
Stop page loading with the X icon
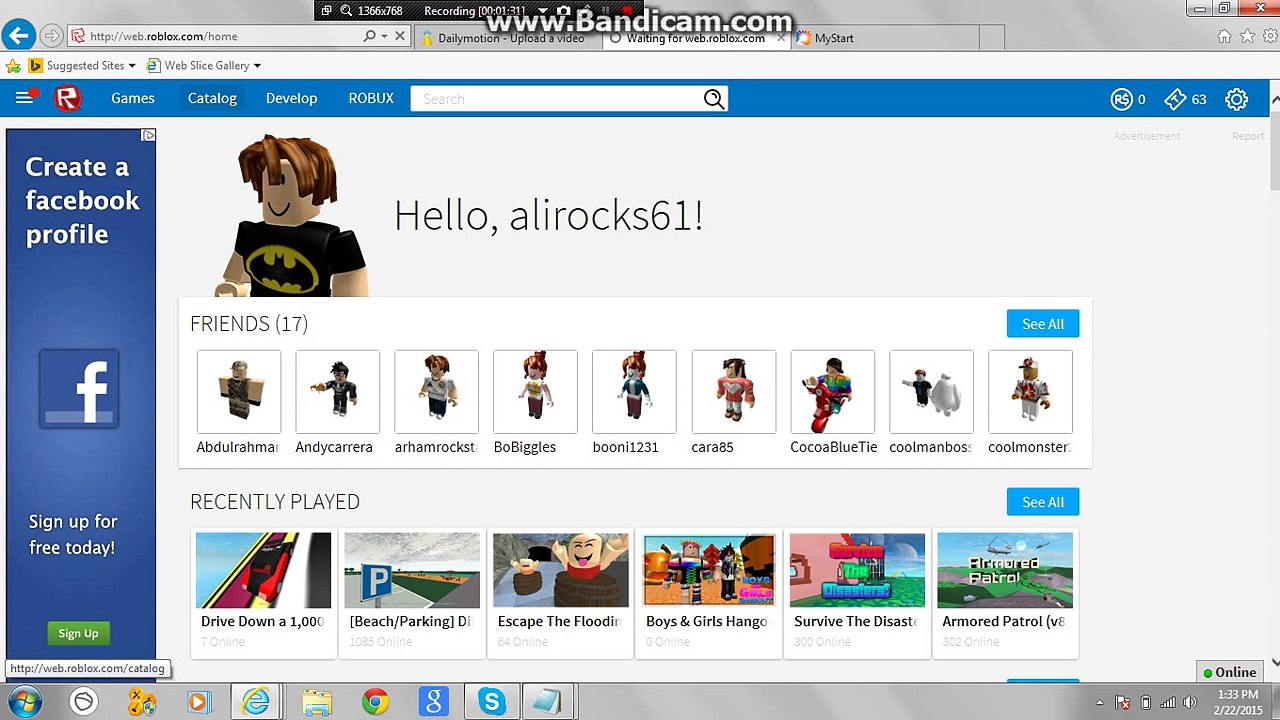click(400, 36)
